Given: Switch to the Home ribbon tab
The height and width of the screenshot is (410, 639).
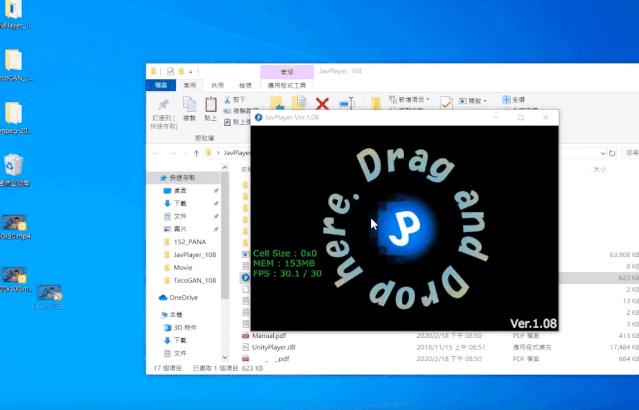Looking at the screenshot, I should (190, 85).
